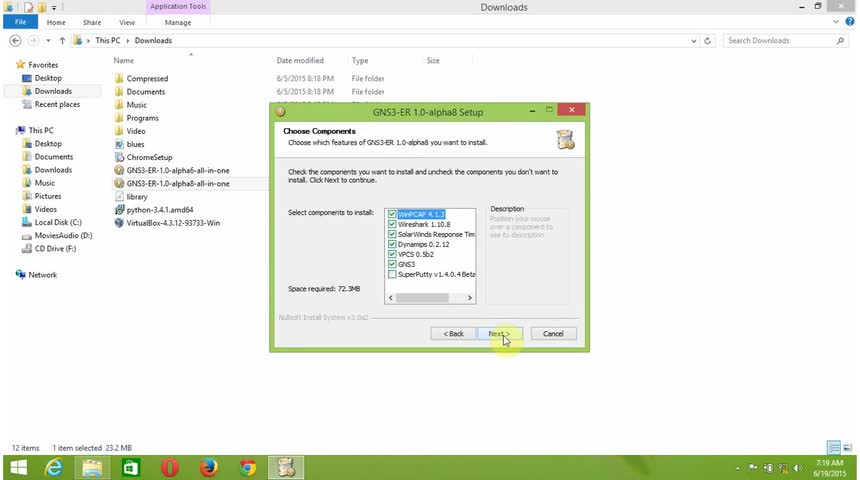Open the View ribbon tab
860x480 pixels.
click(x=127, y=22)
